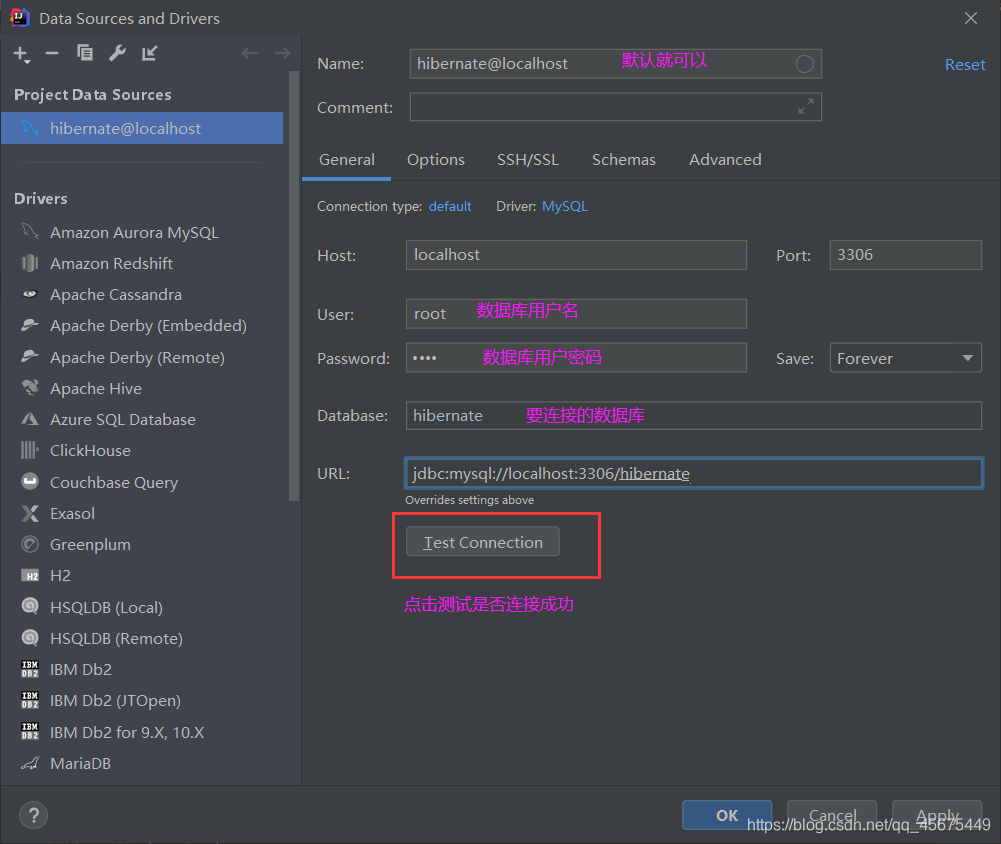Click inside the Host input field
Image resolution: width=1001 pixels, height=844 pixels.
coord(575,254)
